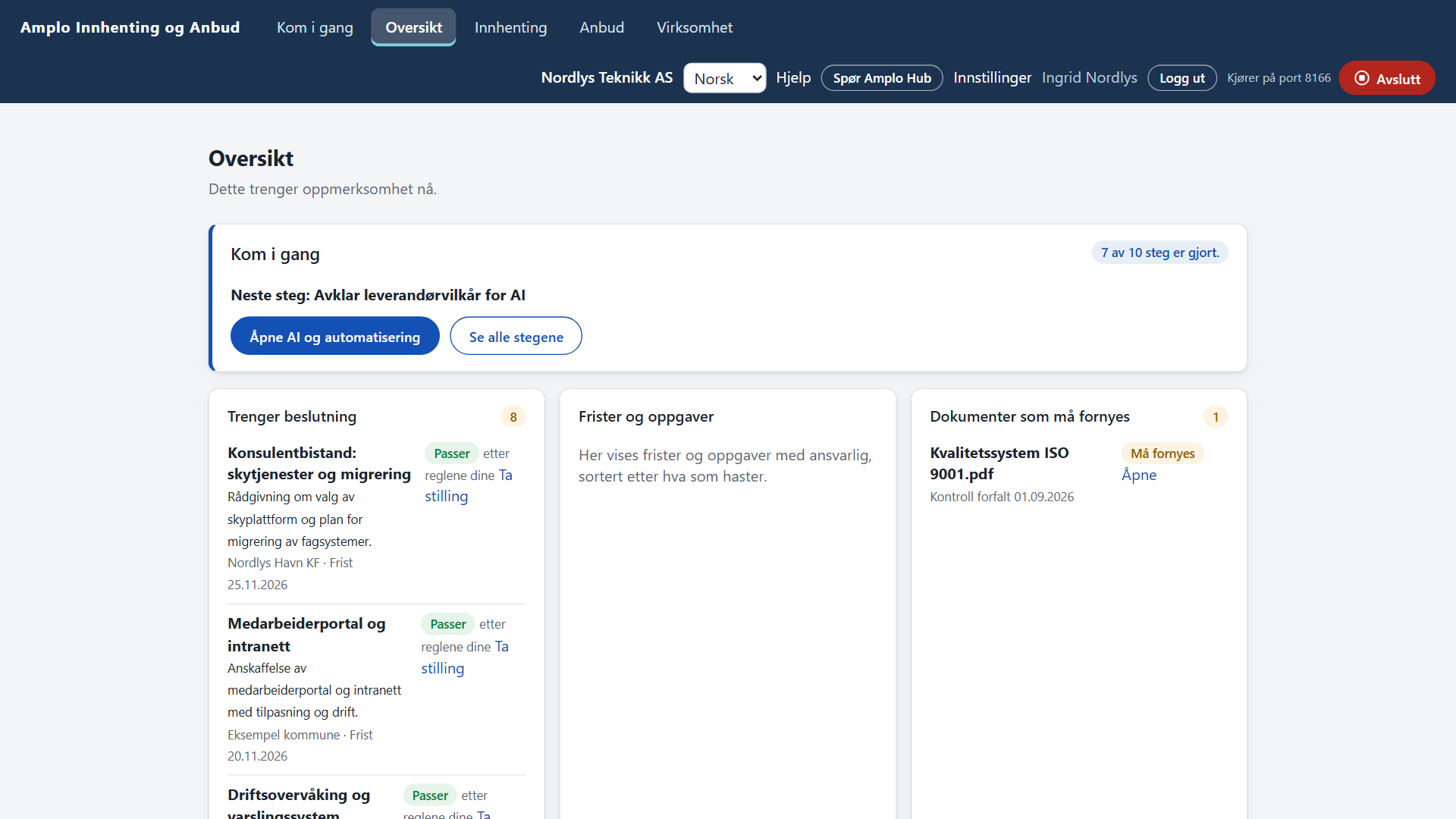Click the Trenger beslutning count badge 8
Viewport: 1456px width, 819px height.
(x=513, y=417)
